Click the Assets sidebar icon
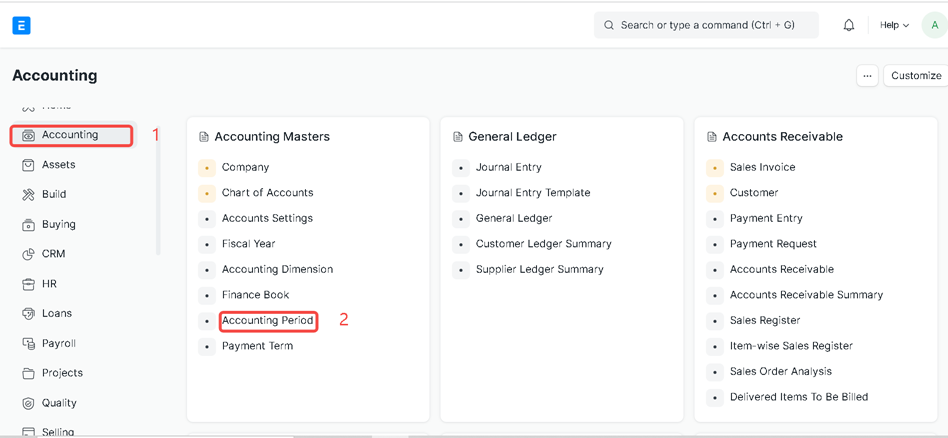 pos(29,165)
